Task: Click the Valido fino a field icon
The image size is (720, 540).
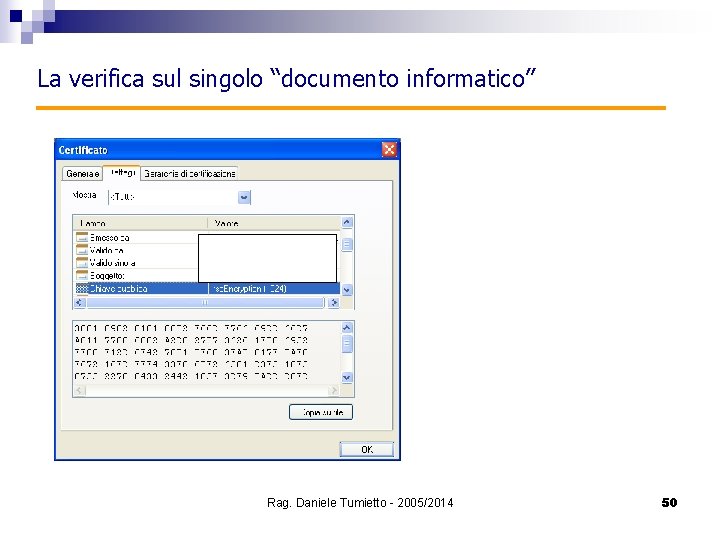Action: tap(82, 263)
